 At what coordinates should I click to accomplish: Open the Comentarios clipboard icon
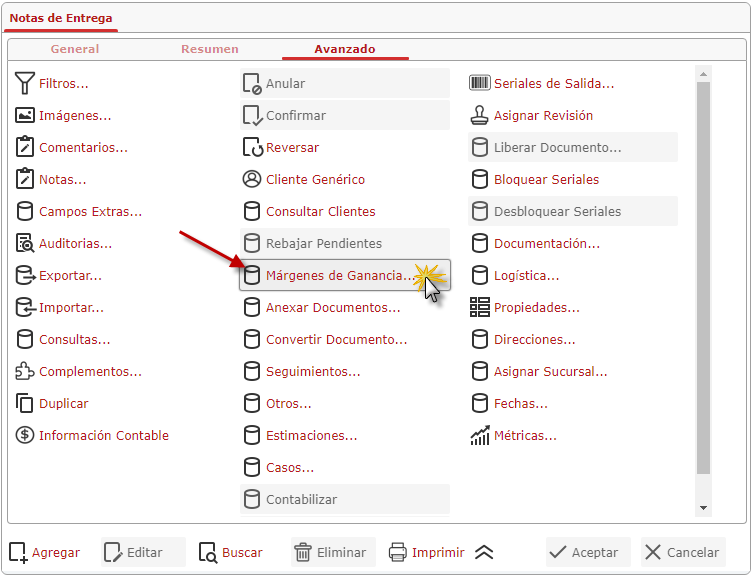(25, 147)
